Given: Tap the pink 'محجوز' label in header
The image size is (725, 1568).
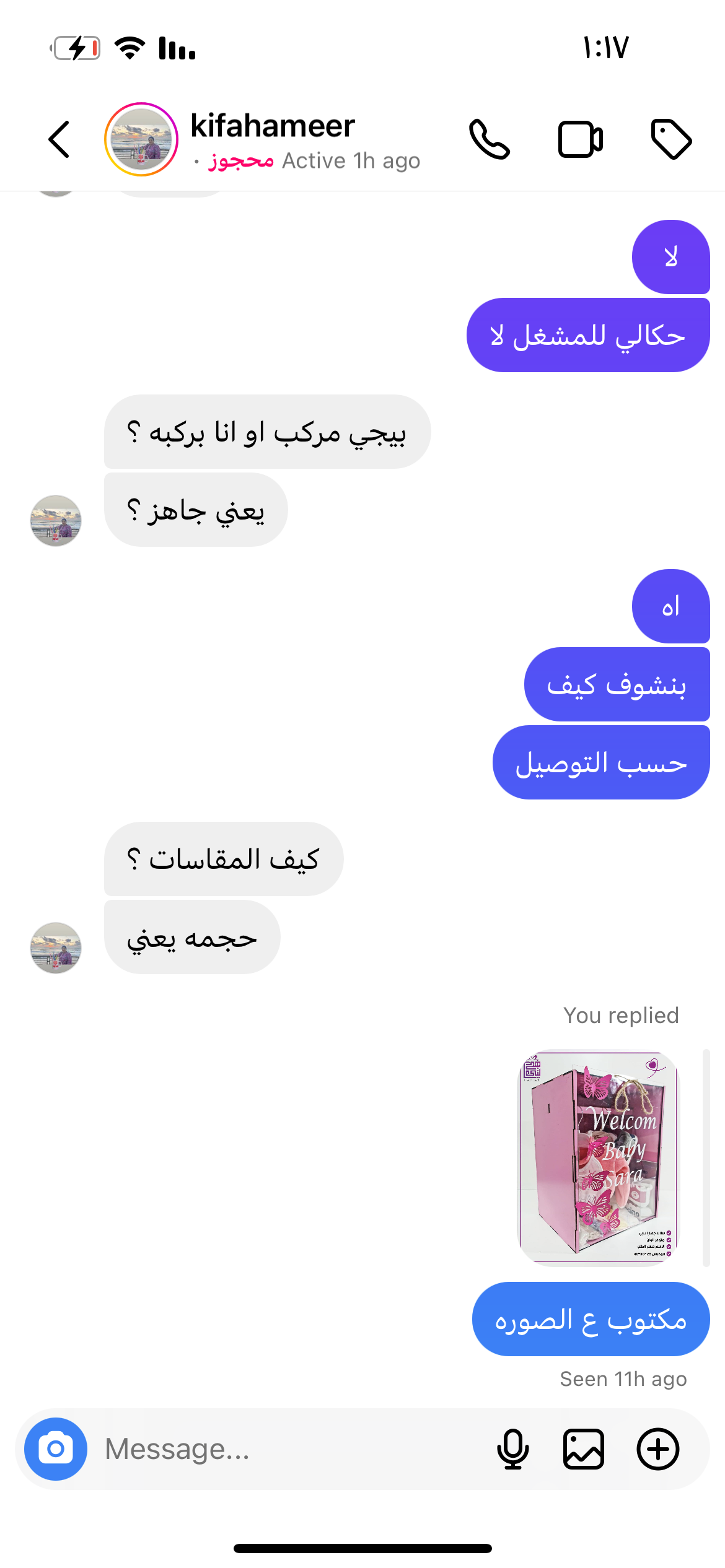Looking at the screenshot, I should pyautogui.click(x=241, y=160).
